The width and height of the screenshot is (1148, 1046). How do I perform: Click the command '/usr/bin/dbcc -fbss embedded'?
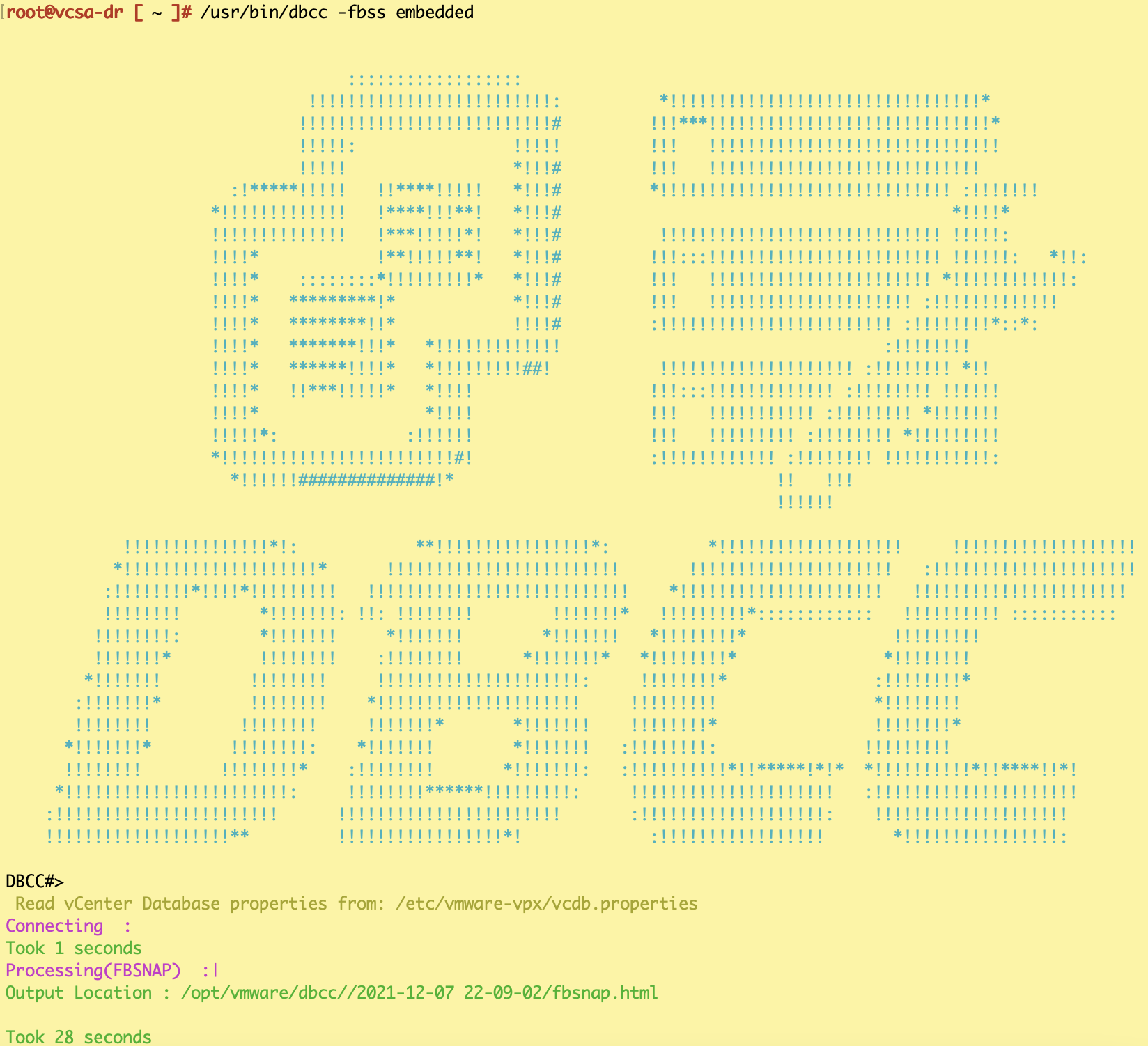coord(337,13)
